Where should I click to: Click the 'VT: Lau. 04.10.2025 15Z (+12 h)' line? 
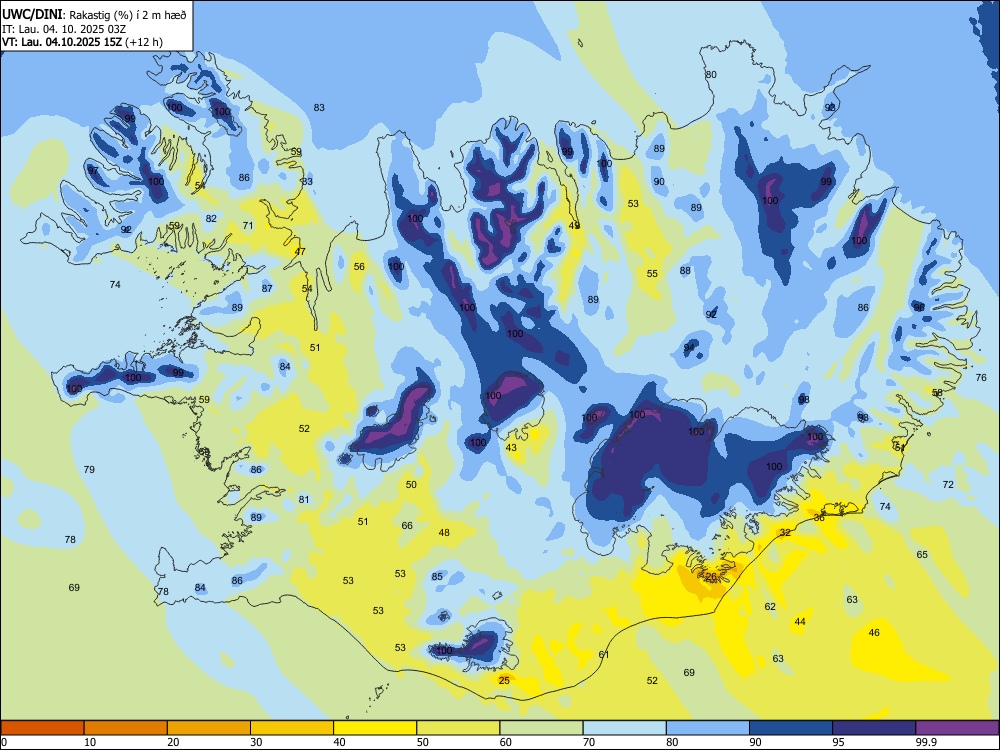pyautogui.click(x=82, y=42)
